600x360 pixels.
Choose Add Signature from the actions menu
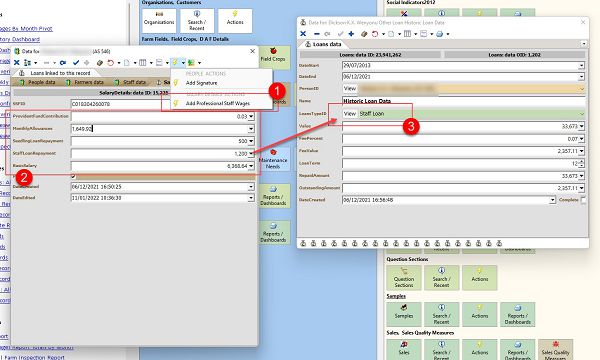[202, 83]
